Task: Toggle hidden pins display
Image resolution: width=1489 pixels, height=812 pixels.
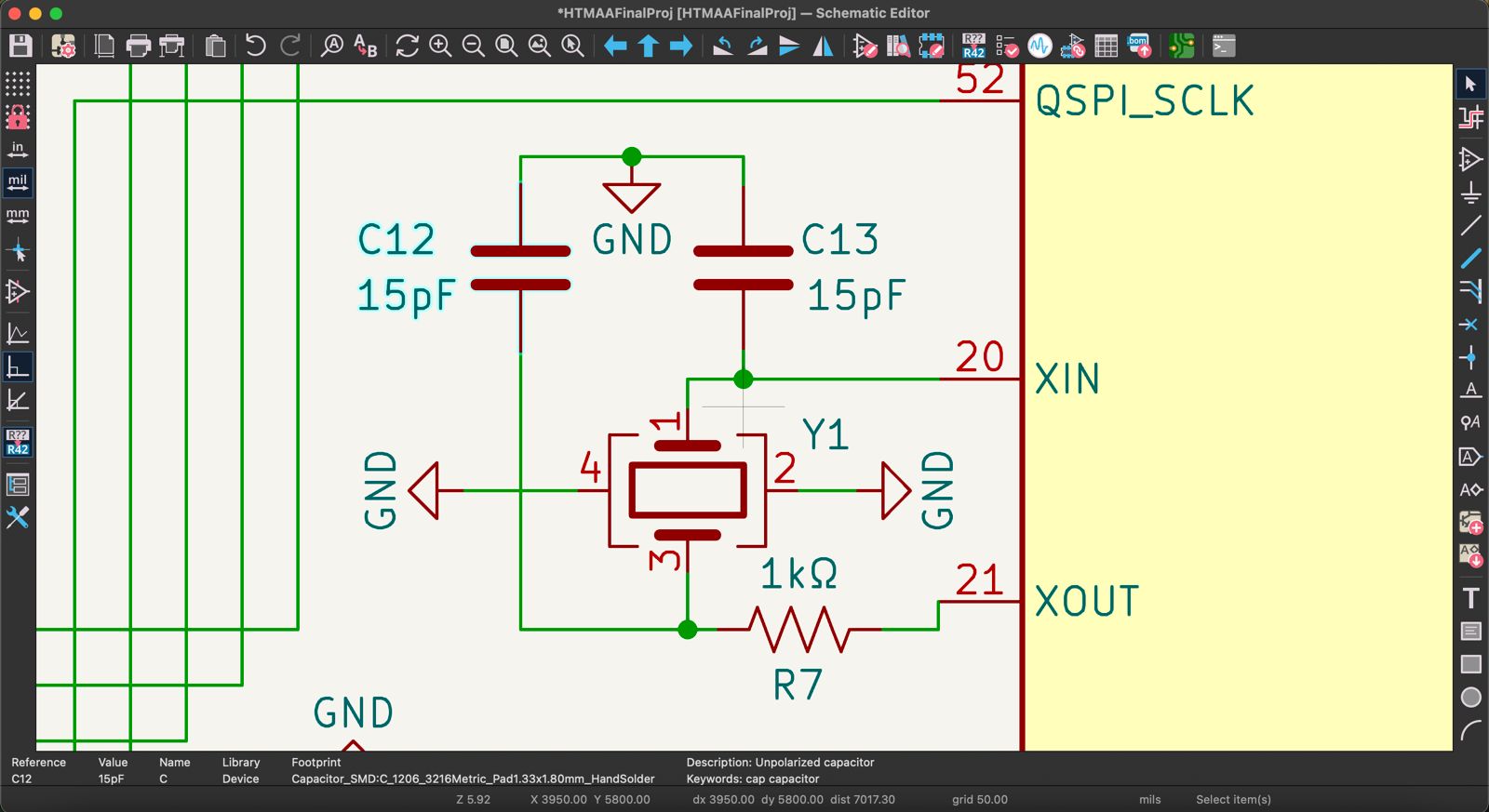Action: (x=18, y=292)
